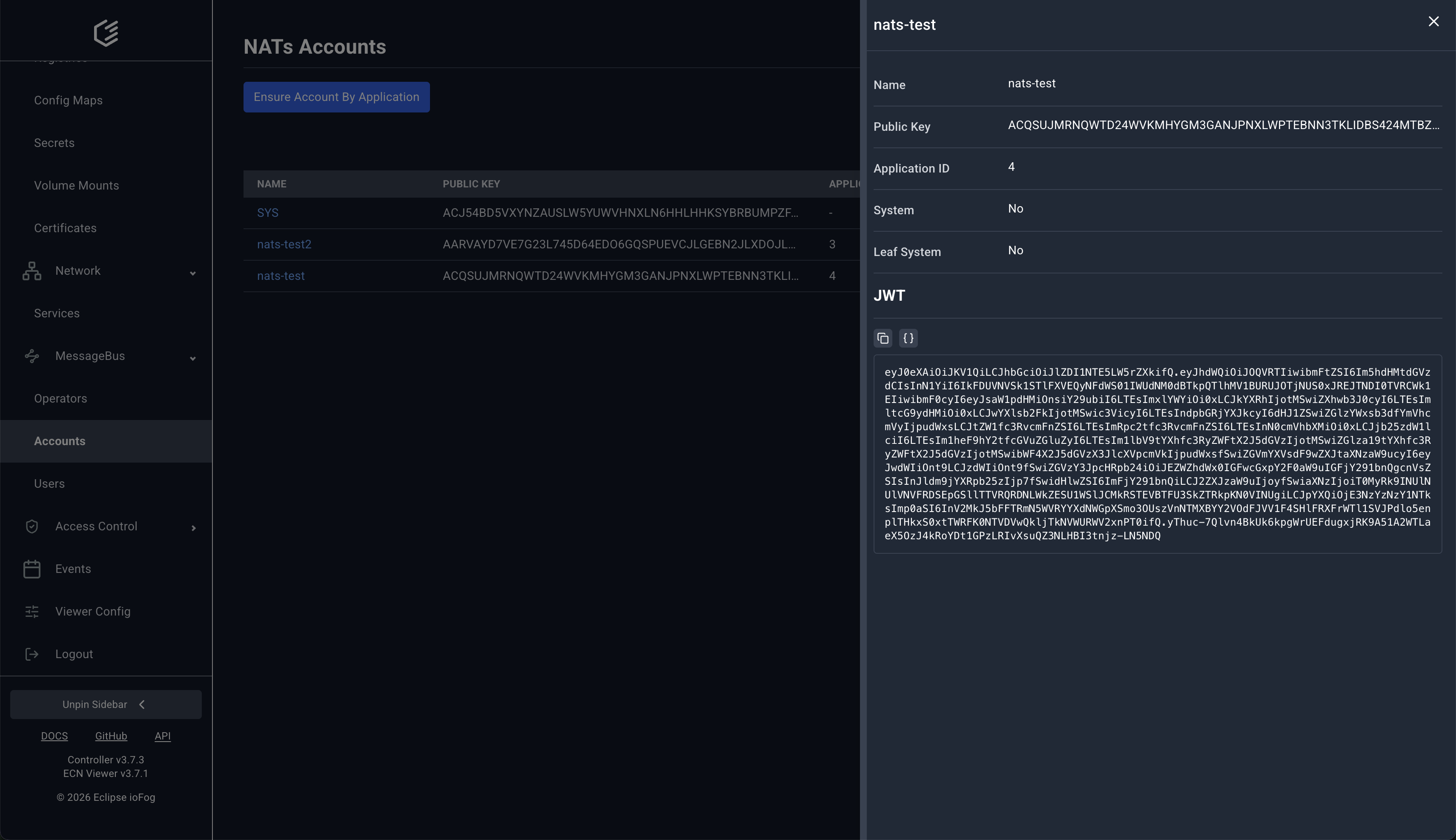Collapse the Network section chevron
Image resolution: width=1456 pixels, height=840 pixels.
coord(193,273)
